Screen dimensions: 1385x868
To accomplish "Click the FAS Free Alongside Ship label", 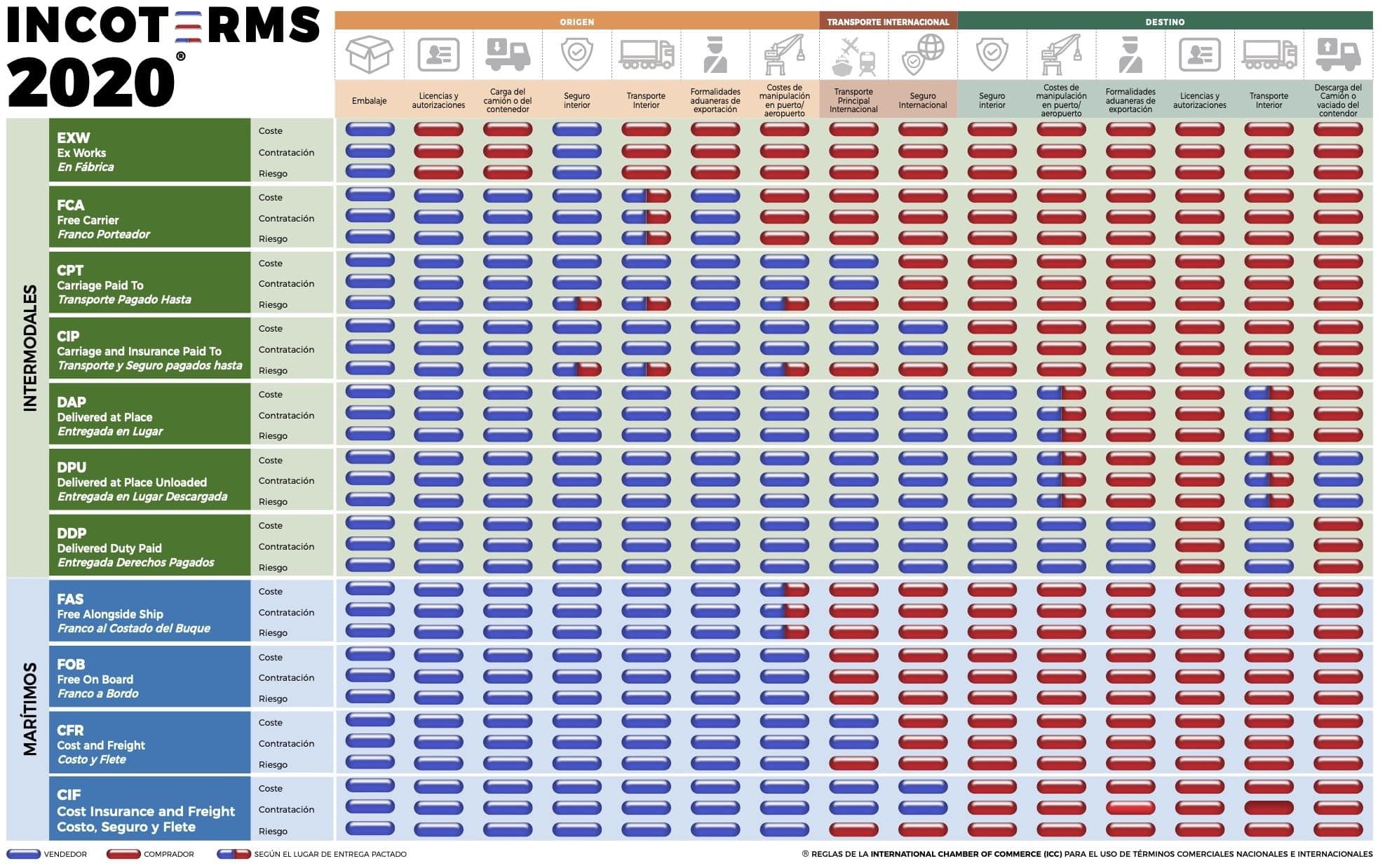I will coord(149,611).
